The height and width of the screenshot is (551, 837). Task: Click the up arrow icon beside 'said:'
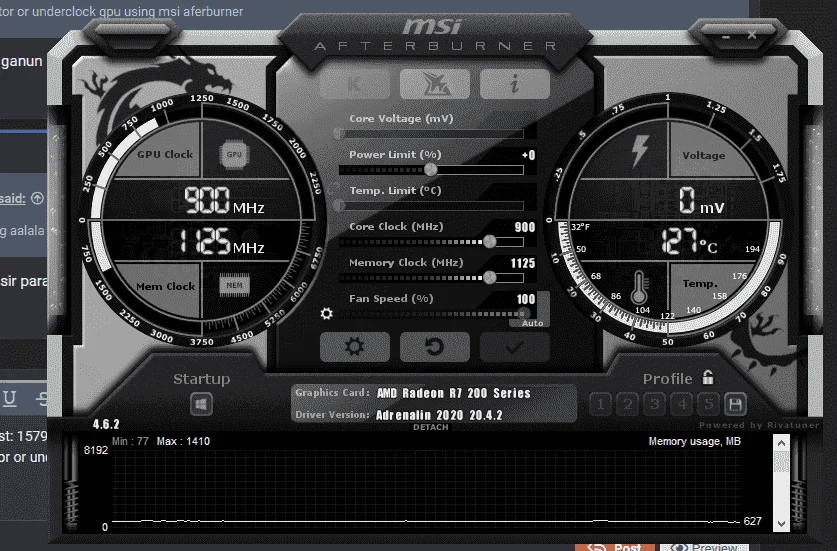pyautogui.click(x=37, y=198)
